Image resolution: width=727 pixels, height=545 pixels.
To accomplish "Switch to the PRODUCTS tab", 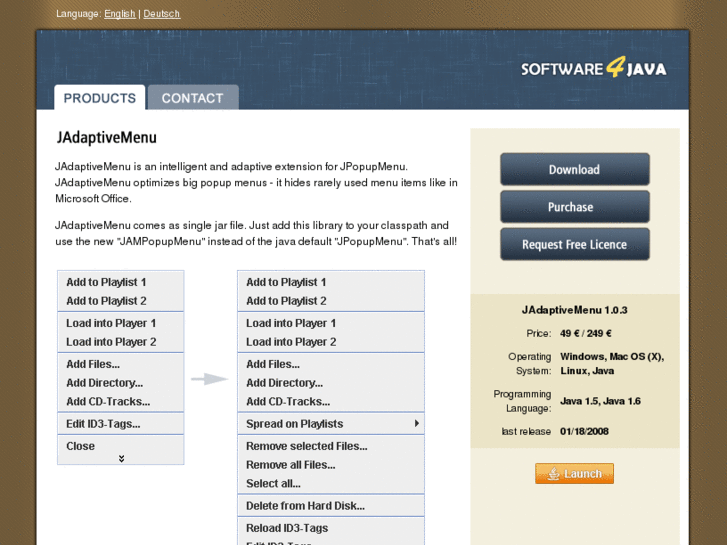I will click(x=100, y=97).
